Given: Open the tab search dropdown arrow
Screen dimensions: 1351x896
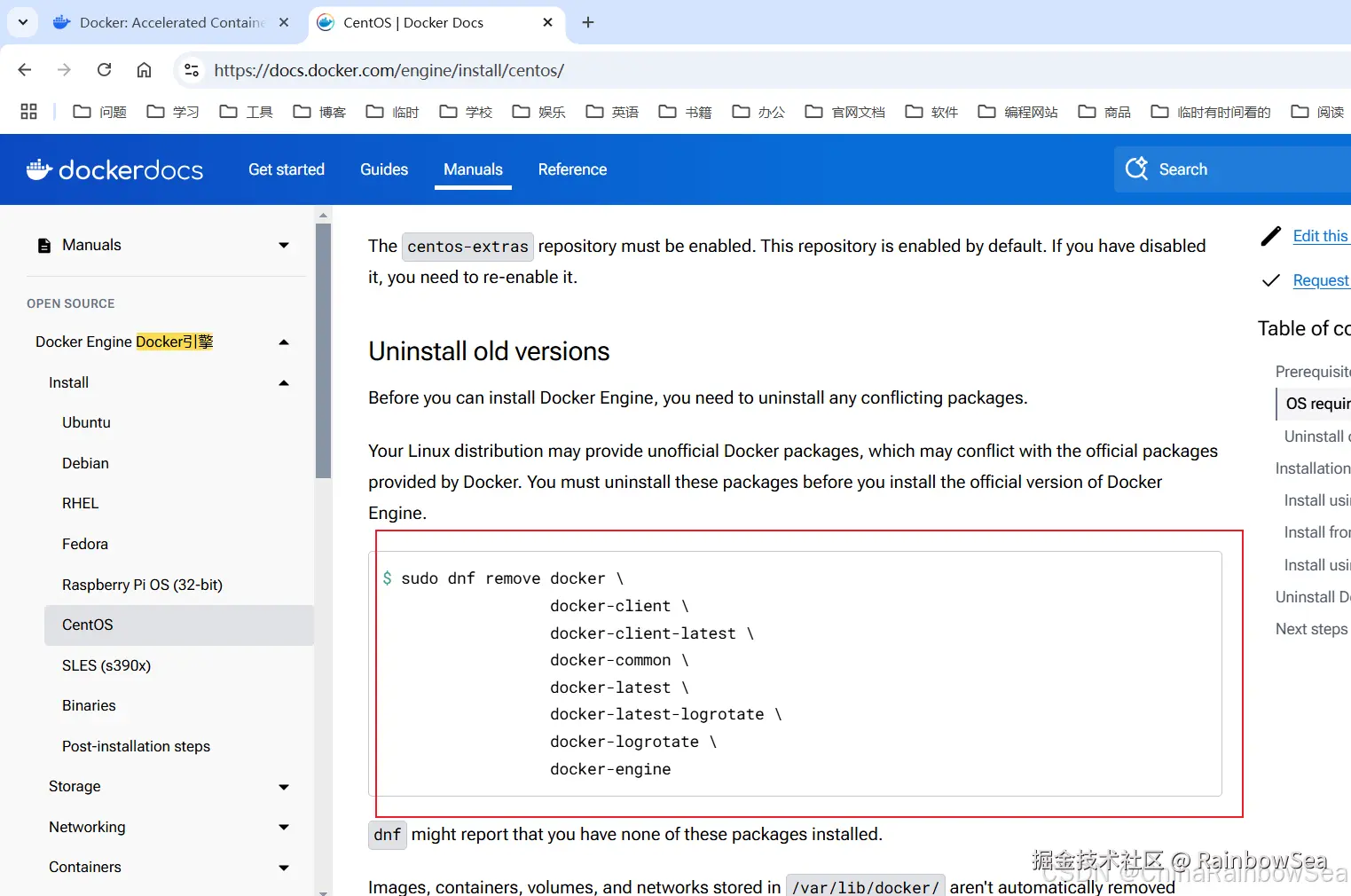Looking at the screenshot, I should tap(22, 22).
